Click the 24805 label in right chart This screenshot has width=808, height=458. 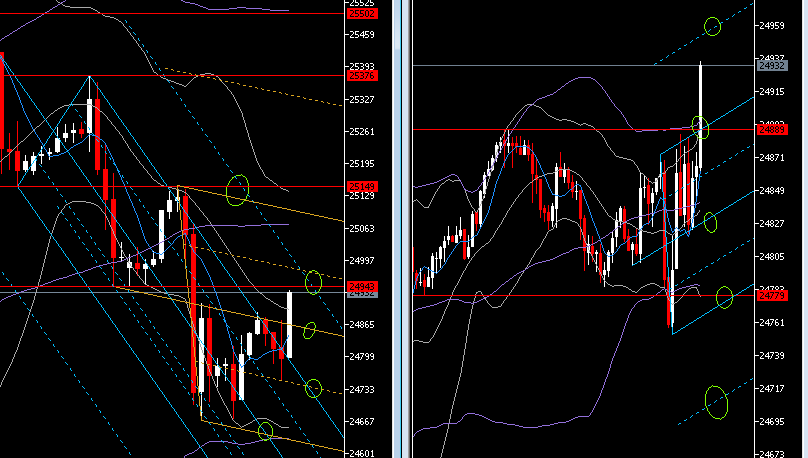click(772, 257)
